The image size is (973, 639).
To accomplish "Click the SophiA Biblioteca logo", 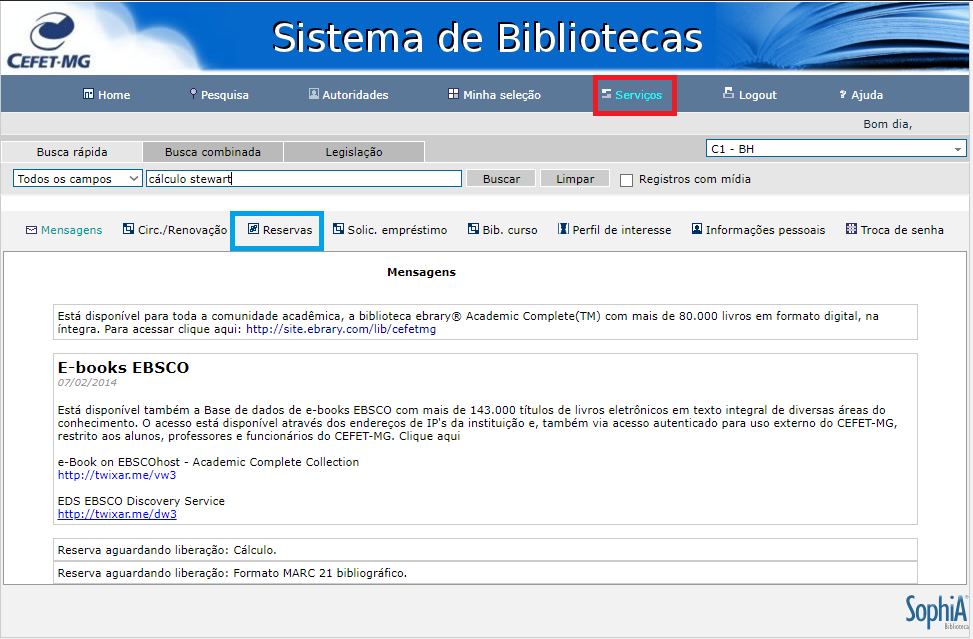I will click(936, 611).
